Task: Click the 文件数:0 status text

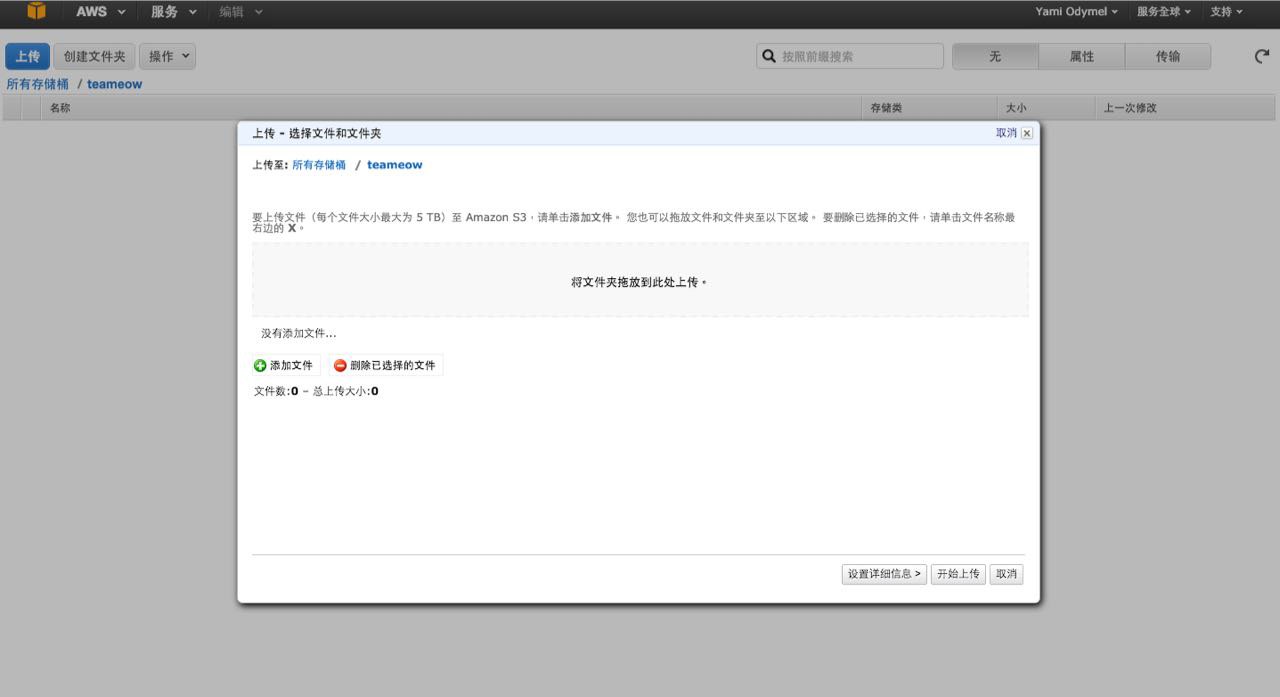Action: pos(276,391)
